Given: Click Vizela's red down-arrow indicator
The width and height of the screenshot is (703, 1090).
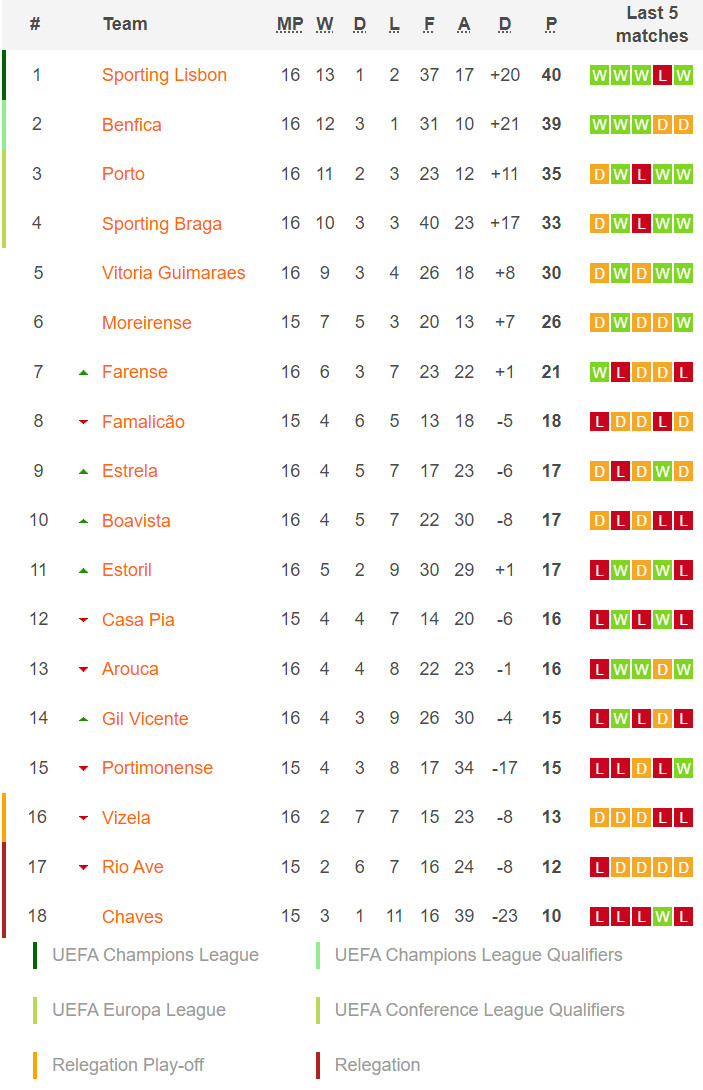Looking at the screenshot, I should pyautogui.click(x=83, y=818).
